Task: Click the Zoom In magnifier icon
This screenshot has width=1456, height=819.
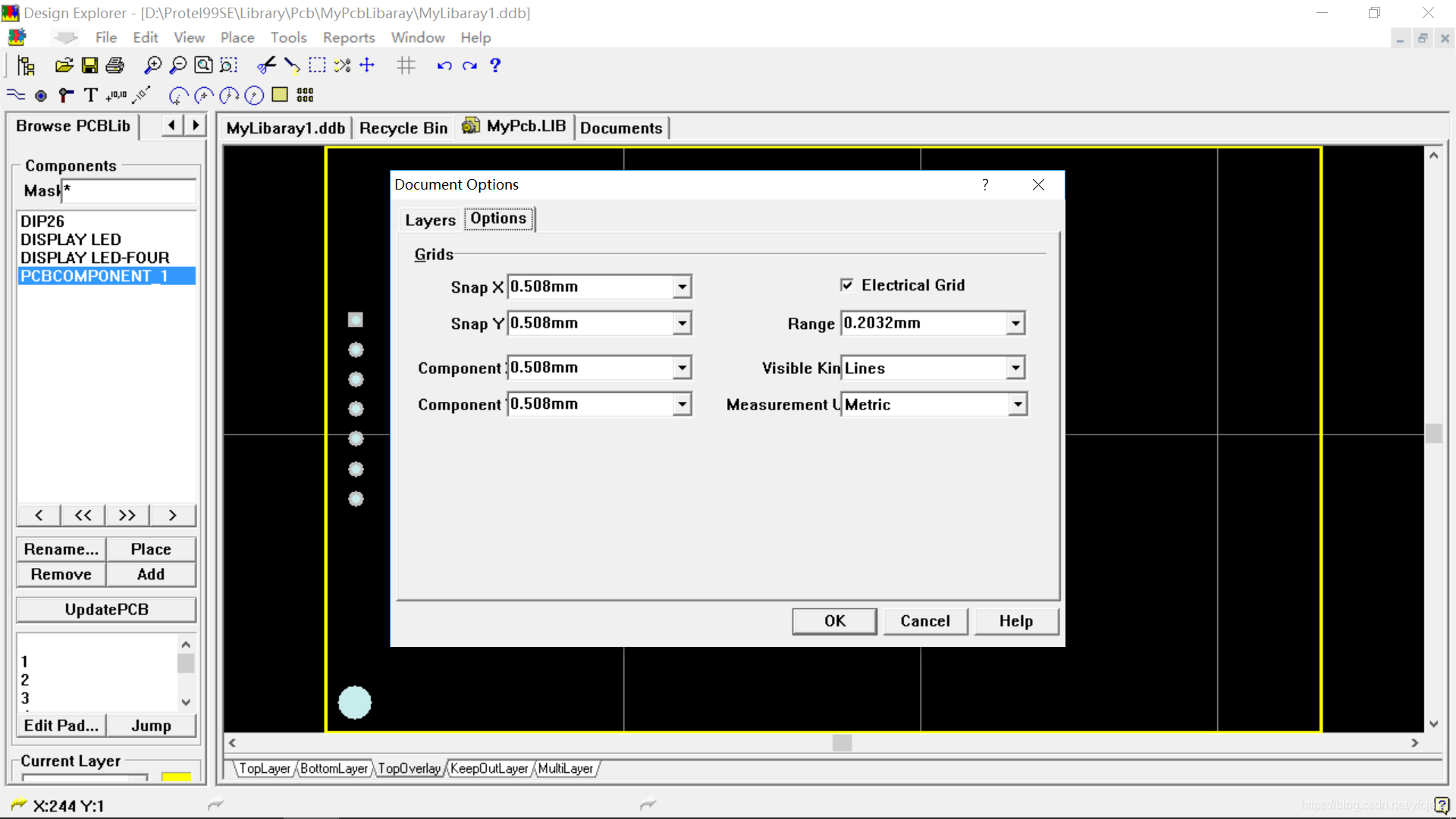Action: pos(152,66)
